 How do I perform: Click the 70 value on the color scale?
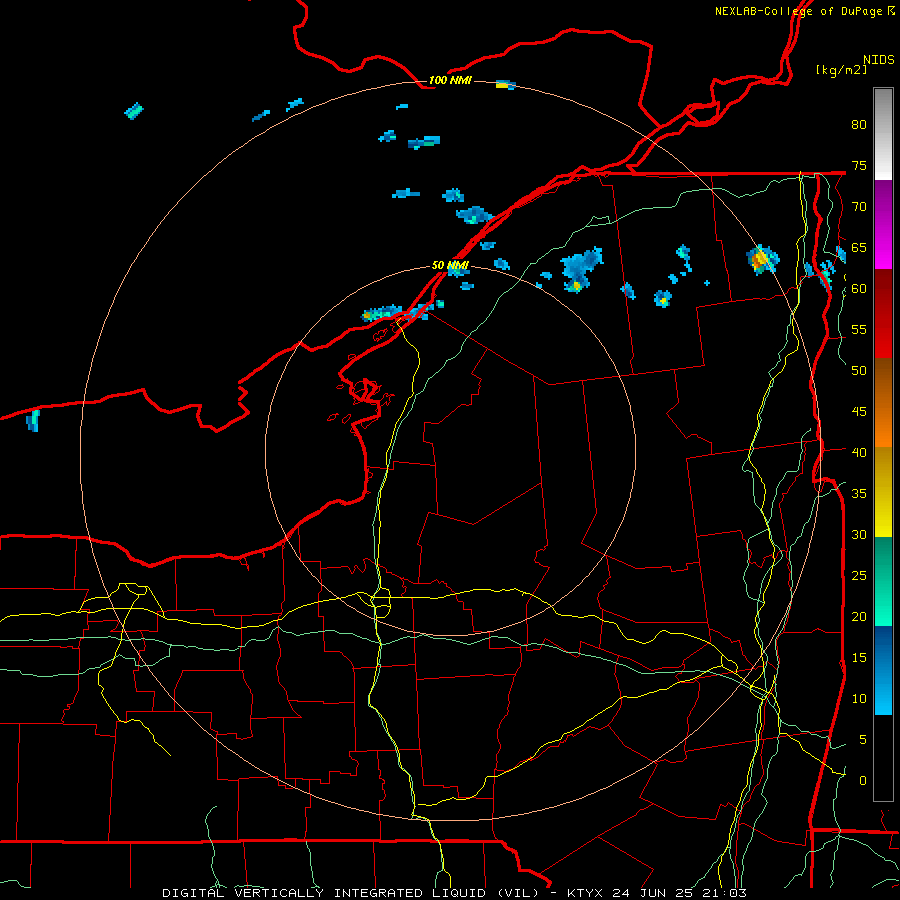click(859, 207)
